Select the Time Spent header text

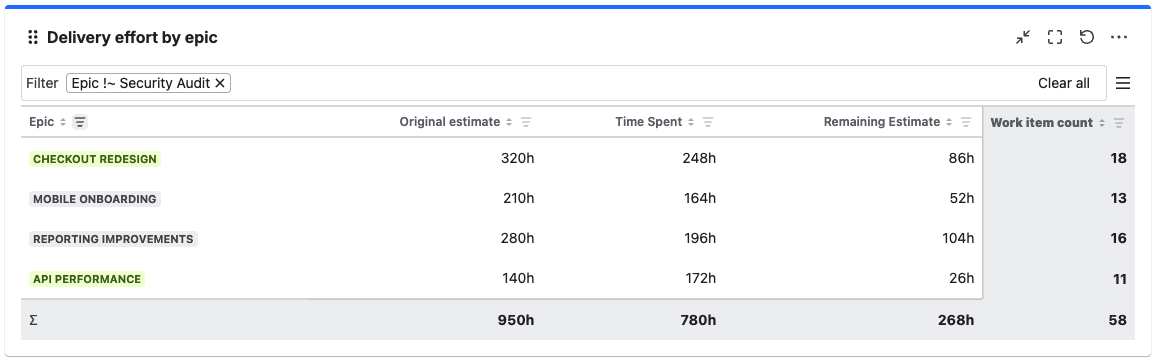[x=649, y=122]
